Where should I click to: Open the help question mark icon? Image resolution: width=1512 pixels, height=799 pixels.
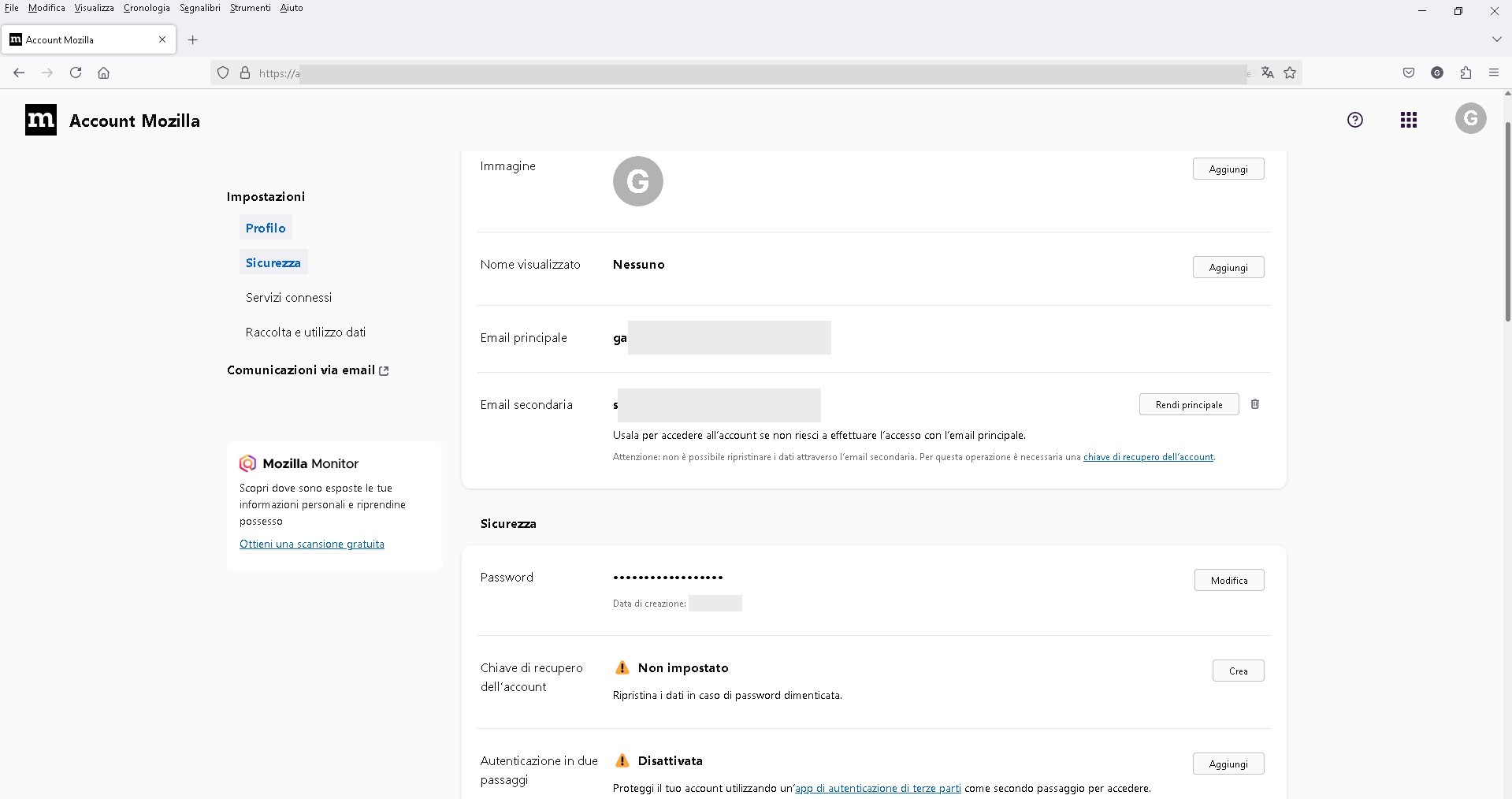click(1354, 120)
